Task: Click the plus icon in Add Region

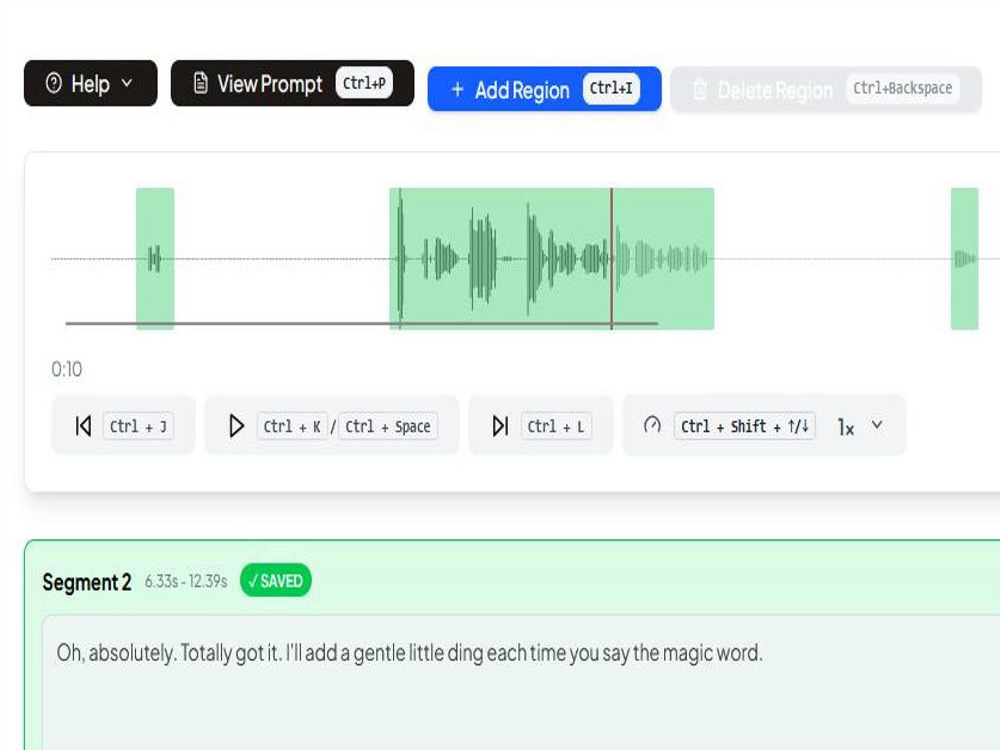Action: point(457,89)
